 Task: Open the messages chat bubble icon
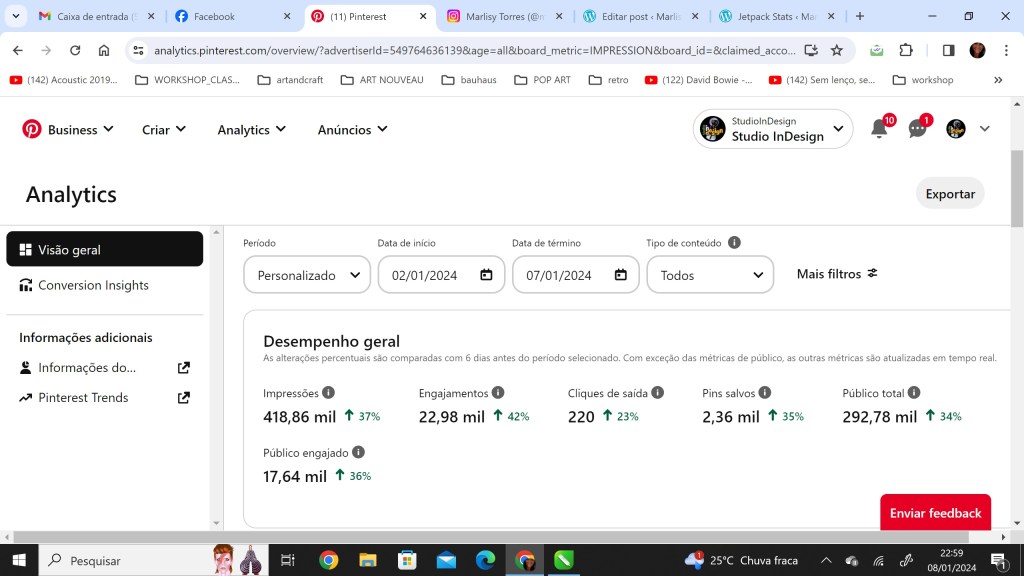(917, 129)
